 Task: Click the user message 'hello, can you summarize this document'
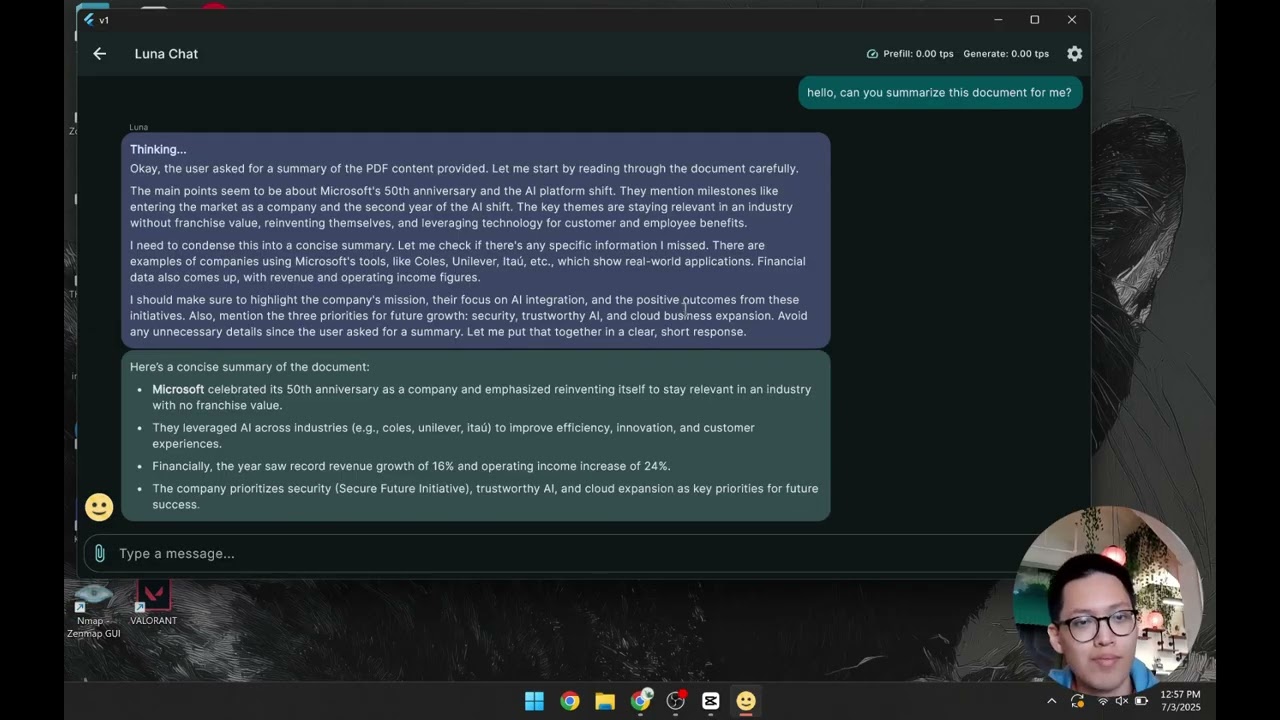(x=939, y=92)
